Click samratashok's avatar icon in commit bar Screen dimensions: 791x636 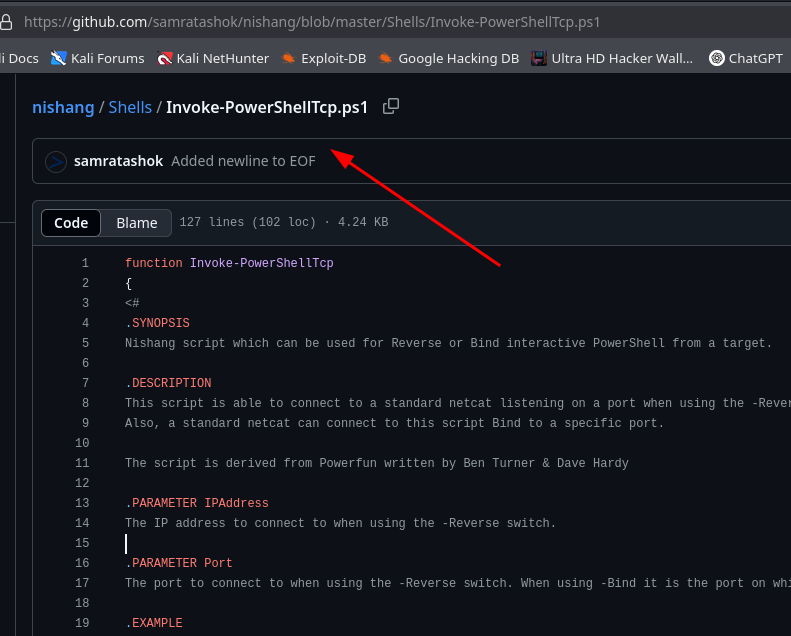coord(56,161)
